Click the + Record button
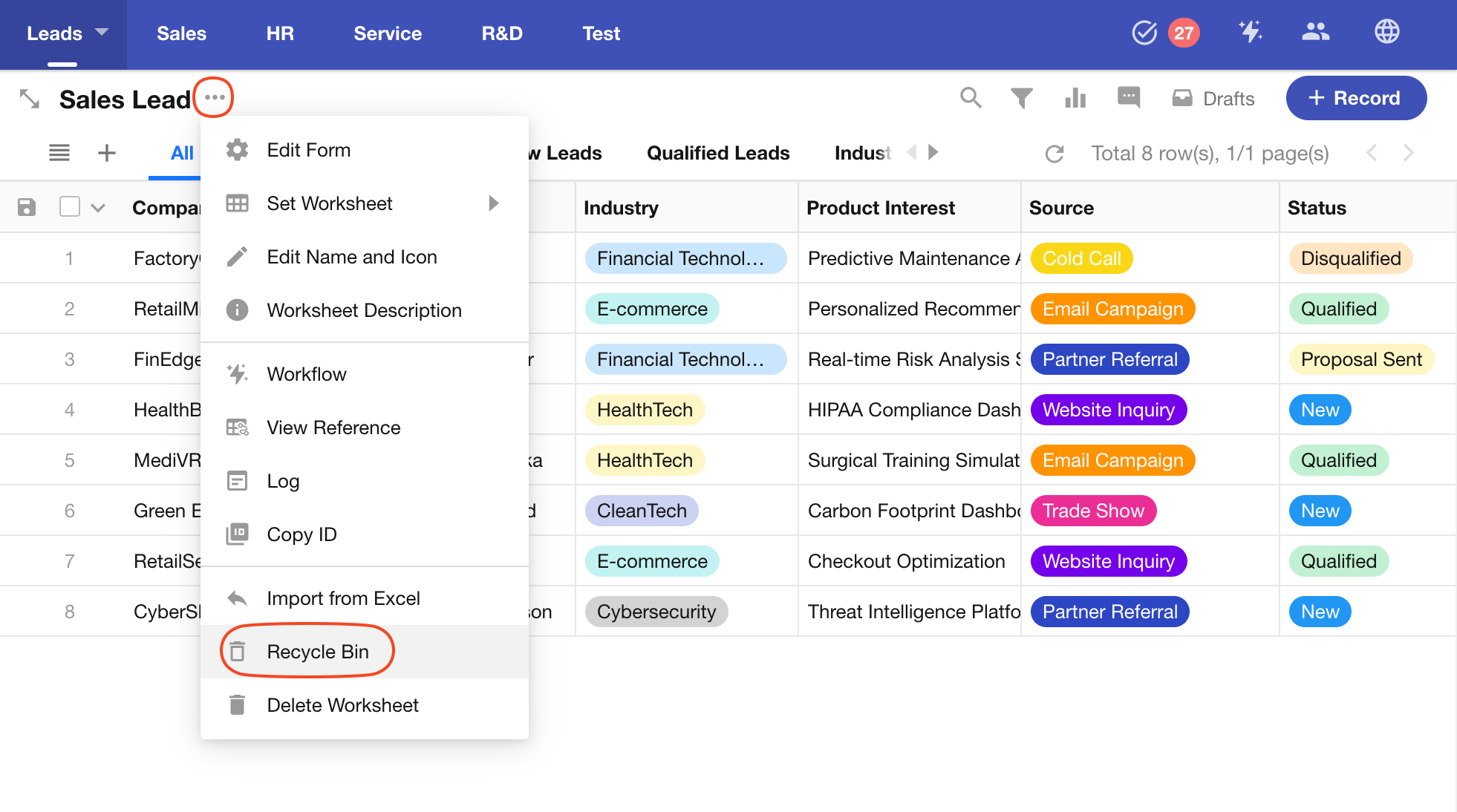This screenshot has height=812, width=1457. (x=1355, y=98)
